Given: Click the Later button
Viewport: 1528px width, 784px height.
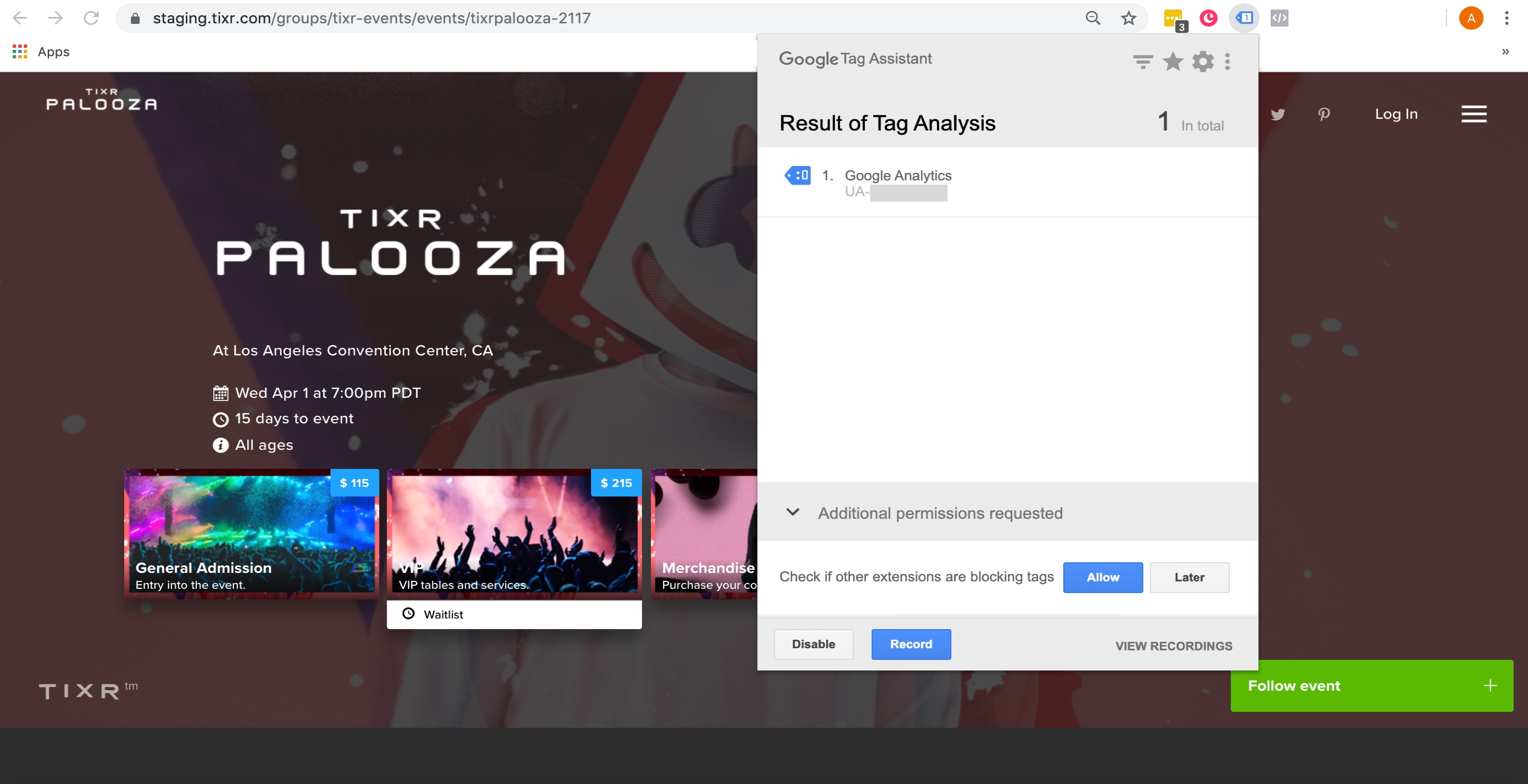Looking at the screenshot, I should tap(1190, 577).
